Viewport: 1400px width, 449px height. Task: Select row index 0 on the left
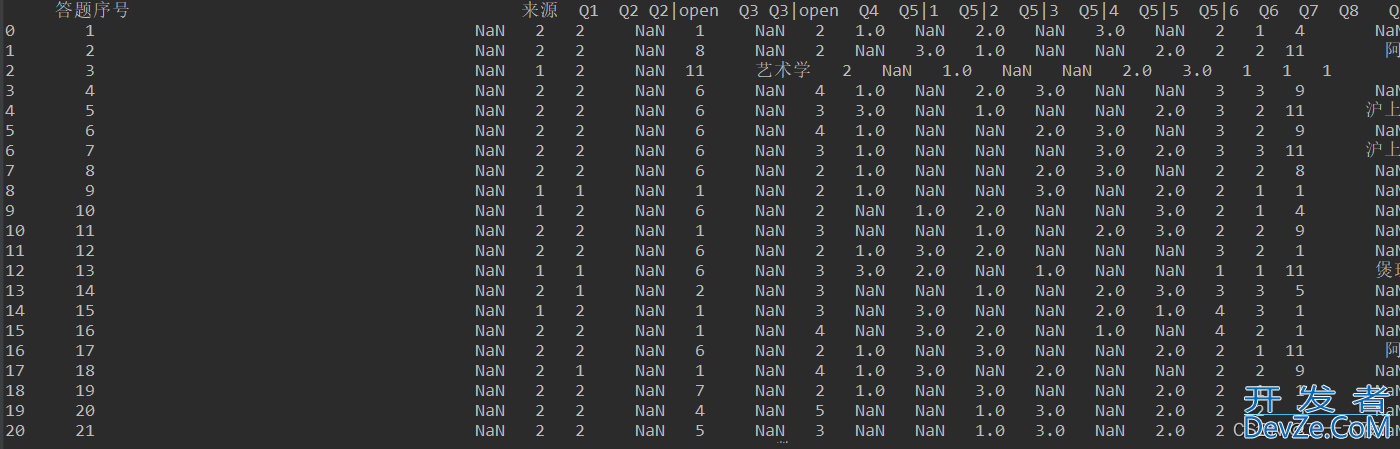click(x=9, y=31)
